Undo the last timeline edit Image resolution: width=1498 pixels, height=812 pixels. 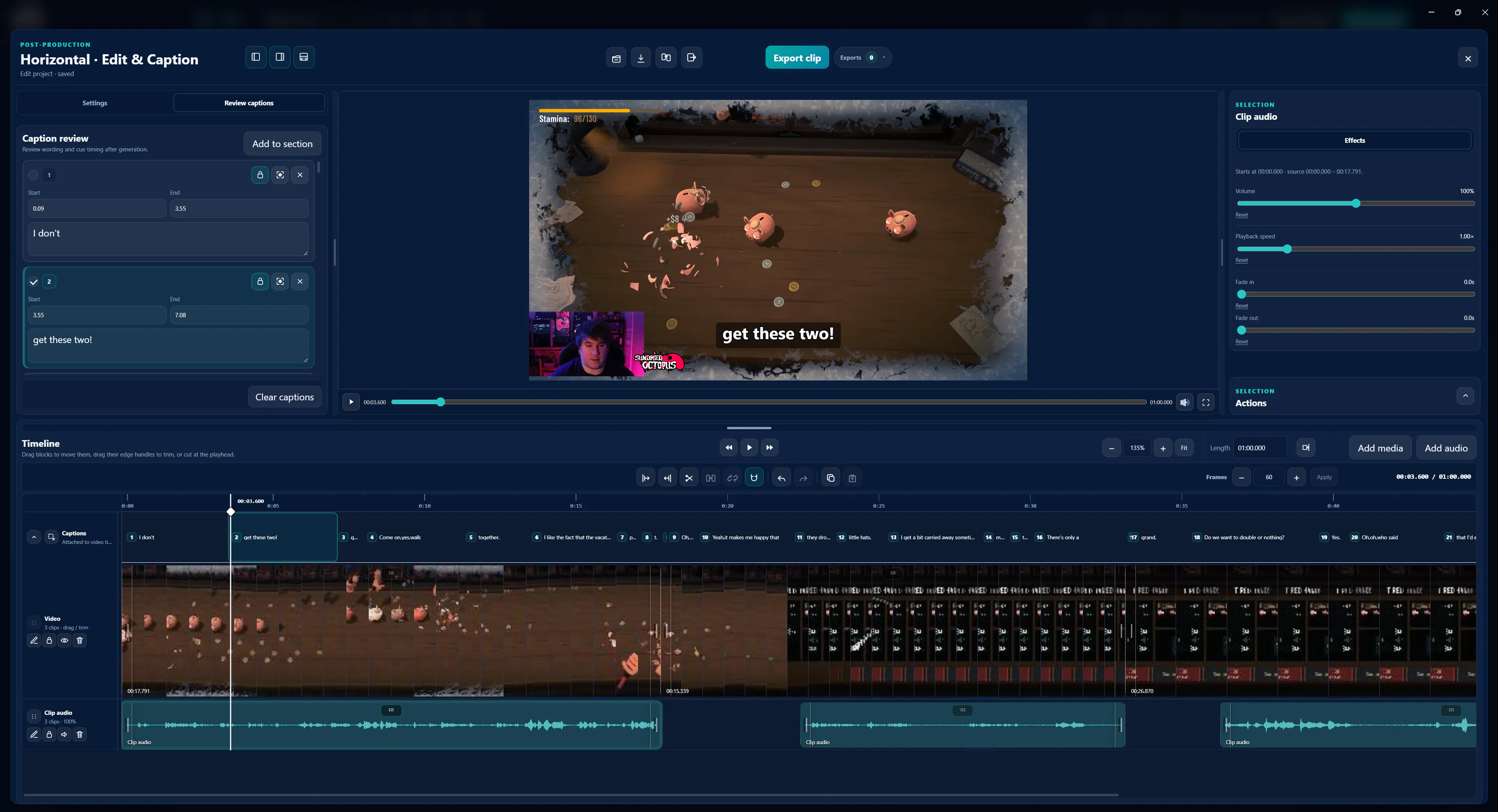(782, 478)
